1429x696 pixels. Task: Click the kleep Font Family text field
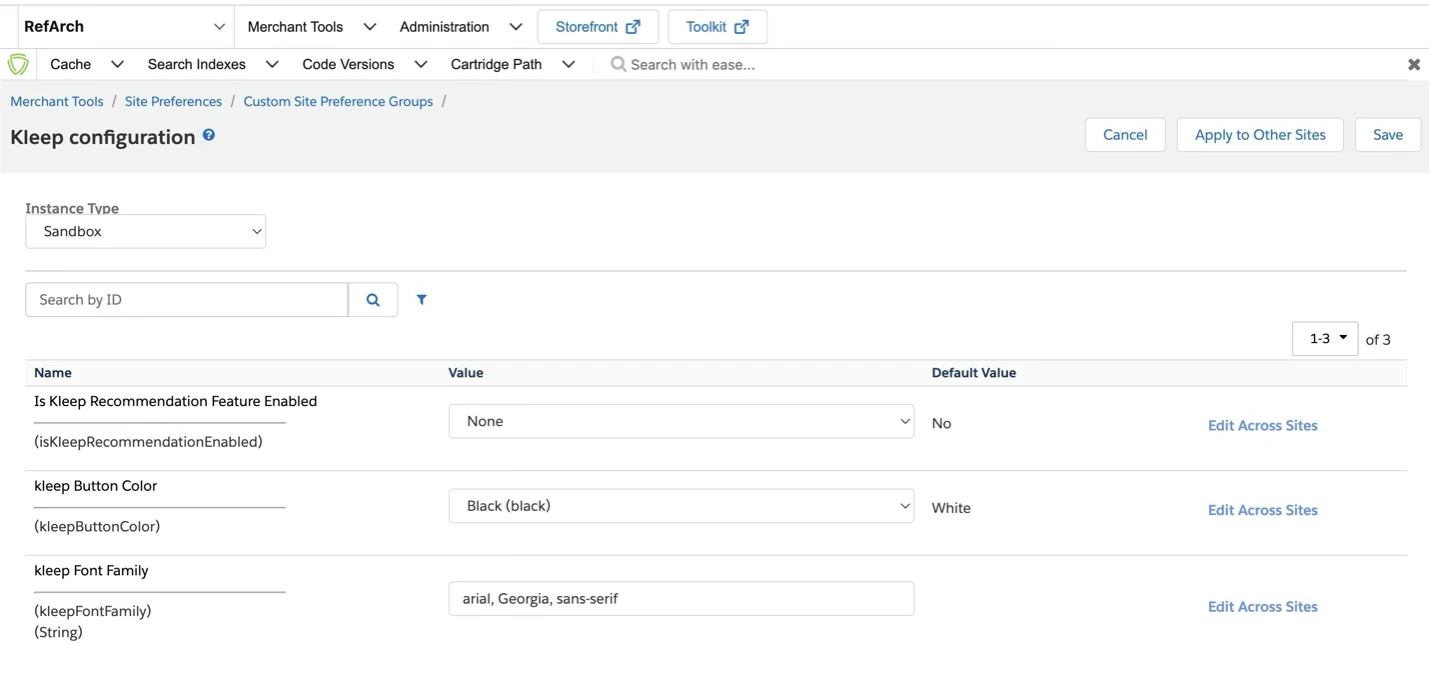[x=681, y=599]
